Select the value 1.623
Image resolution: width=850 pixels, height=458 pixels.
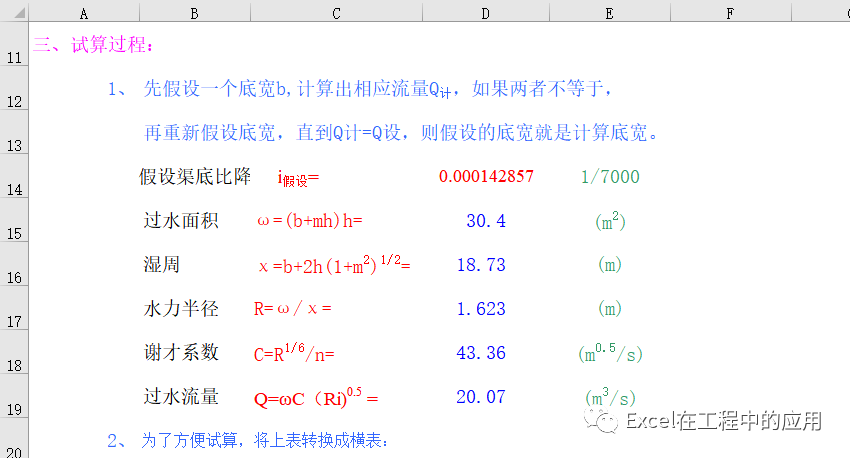pyautogui.click(x=481, y=308)
